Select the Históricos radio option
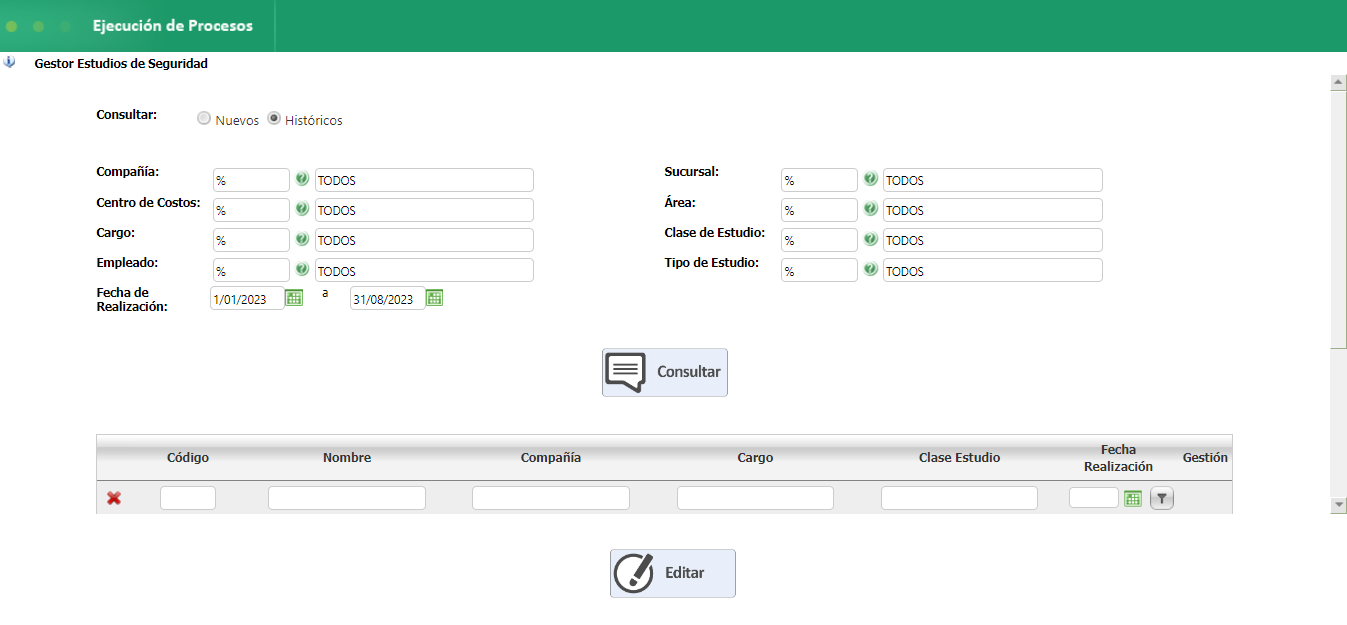 point(274,118)
